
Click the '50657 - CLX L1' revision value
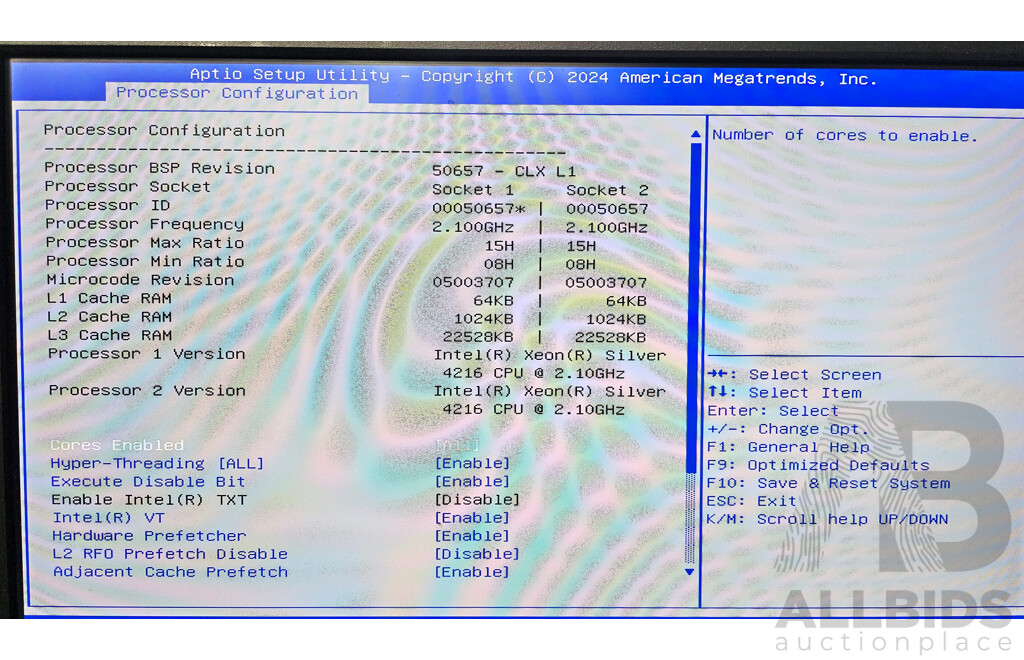point(504,171)
